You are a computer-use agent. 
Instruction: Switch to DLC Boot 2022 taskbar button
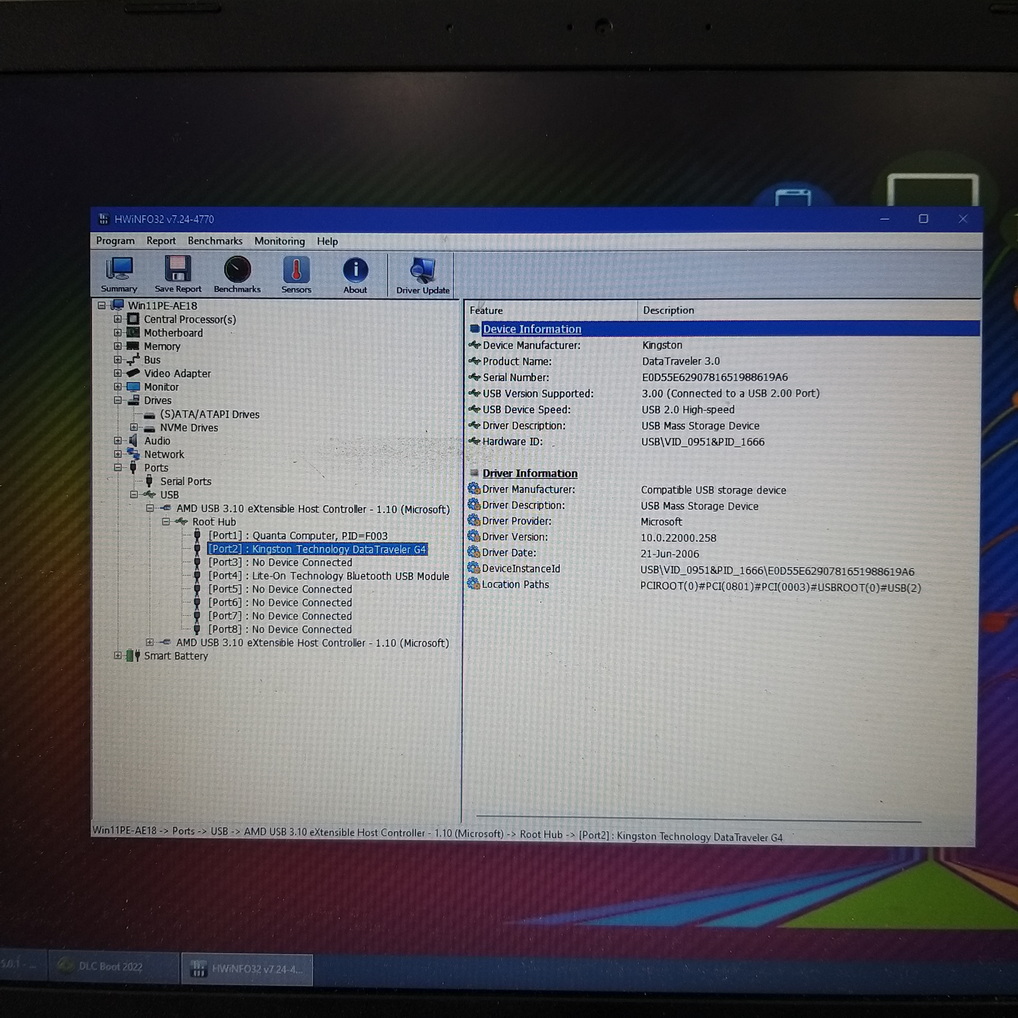point(114,966)
